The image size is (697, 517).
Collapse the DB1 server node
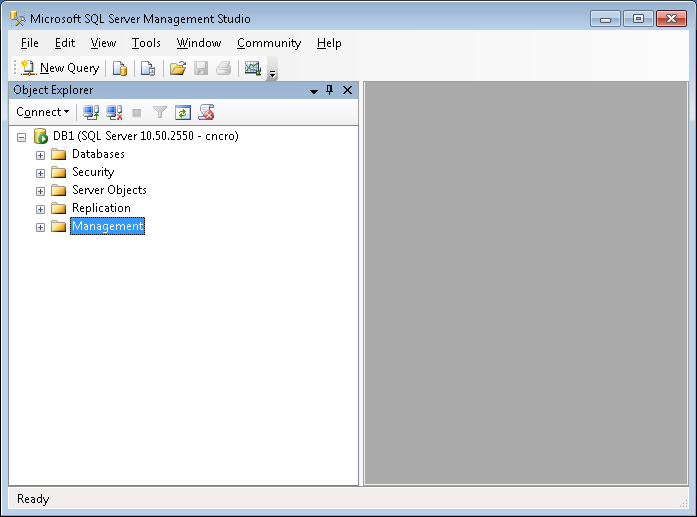(x=21, y=137)
